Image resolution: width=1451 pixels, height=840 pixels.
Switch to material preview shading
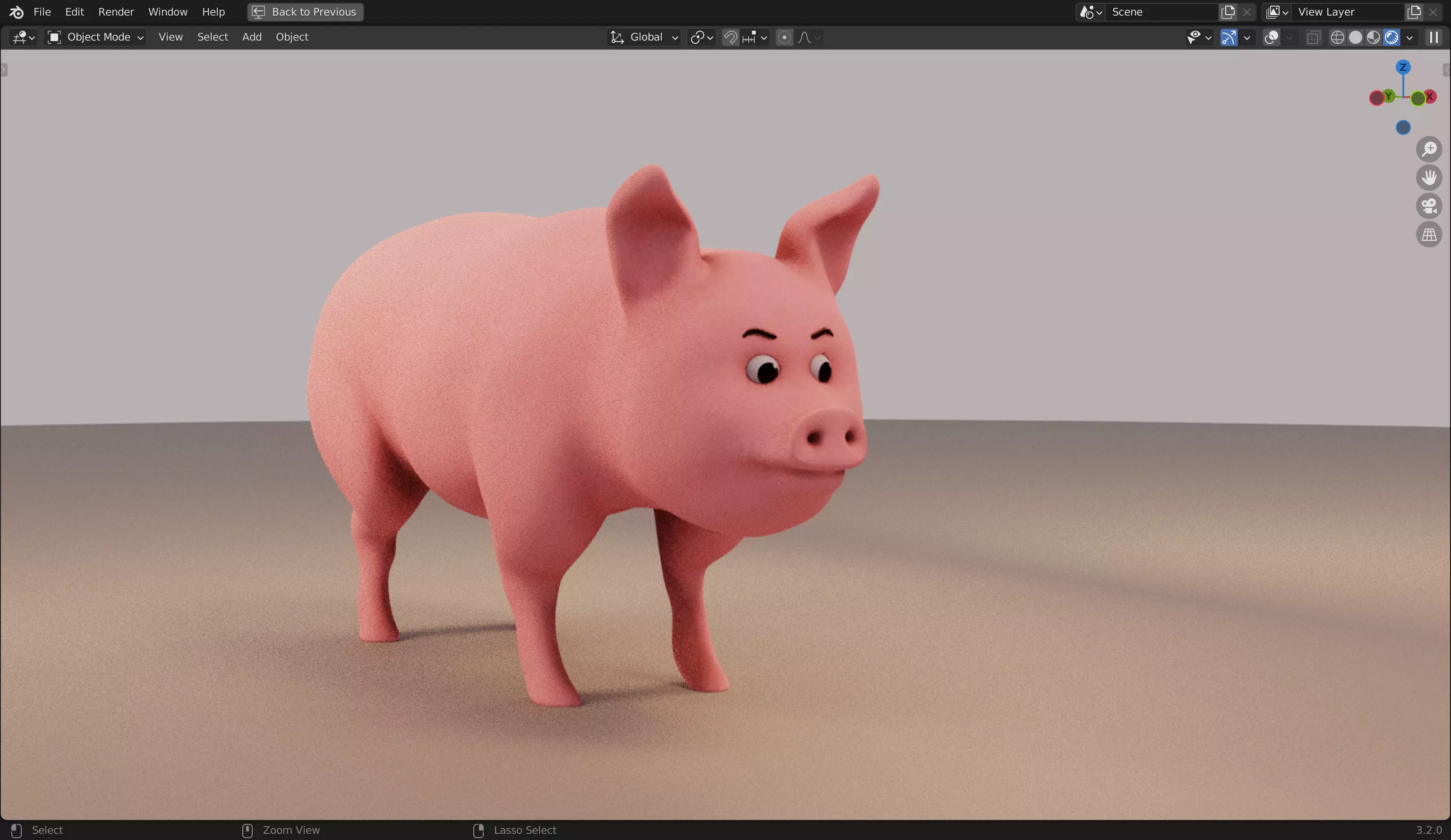1373,37
